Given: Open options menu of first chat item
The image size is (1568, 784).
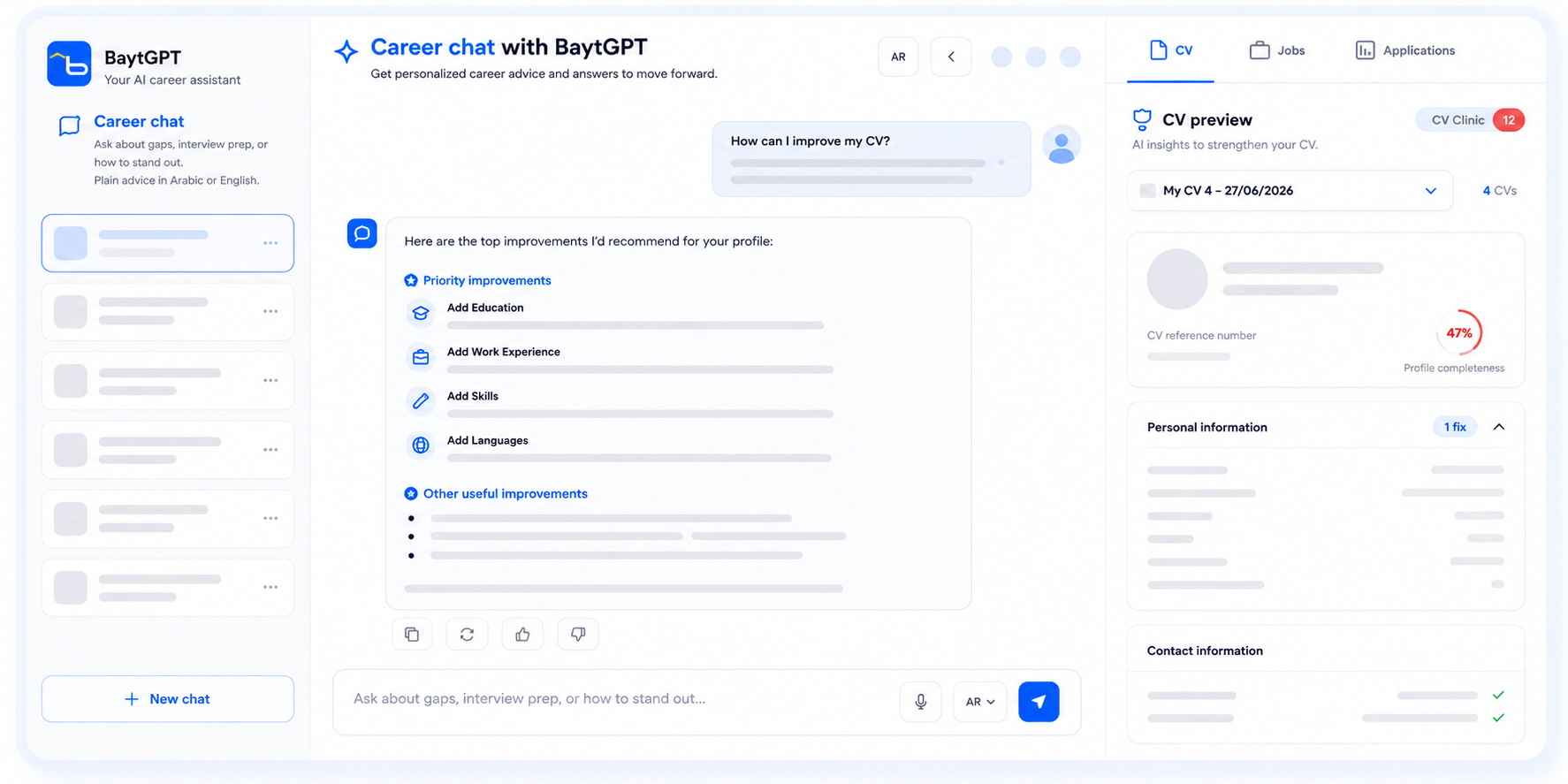Looking at the screenshot, I should click(270, 243).
